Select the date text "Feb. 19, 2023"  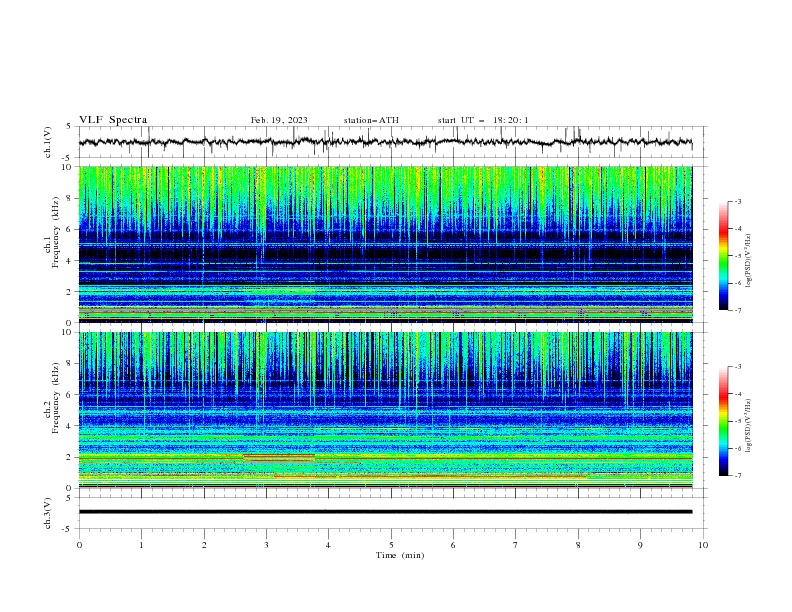tap(279, 120)
